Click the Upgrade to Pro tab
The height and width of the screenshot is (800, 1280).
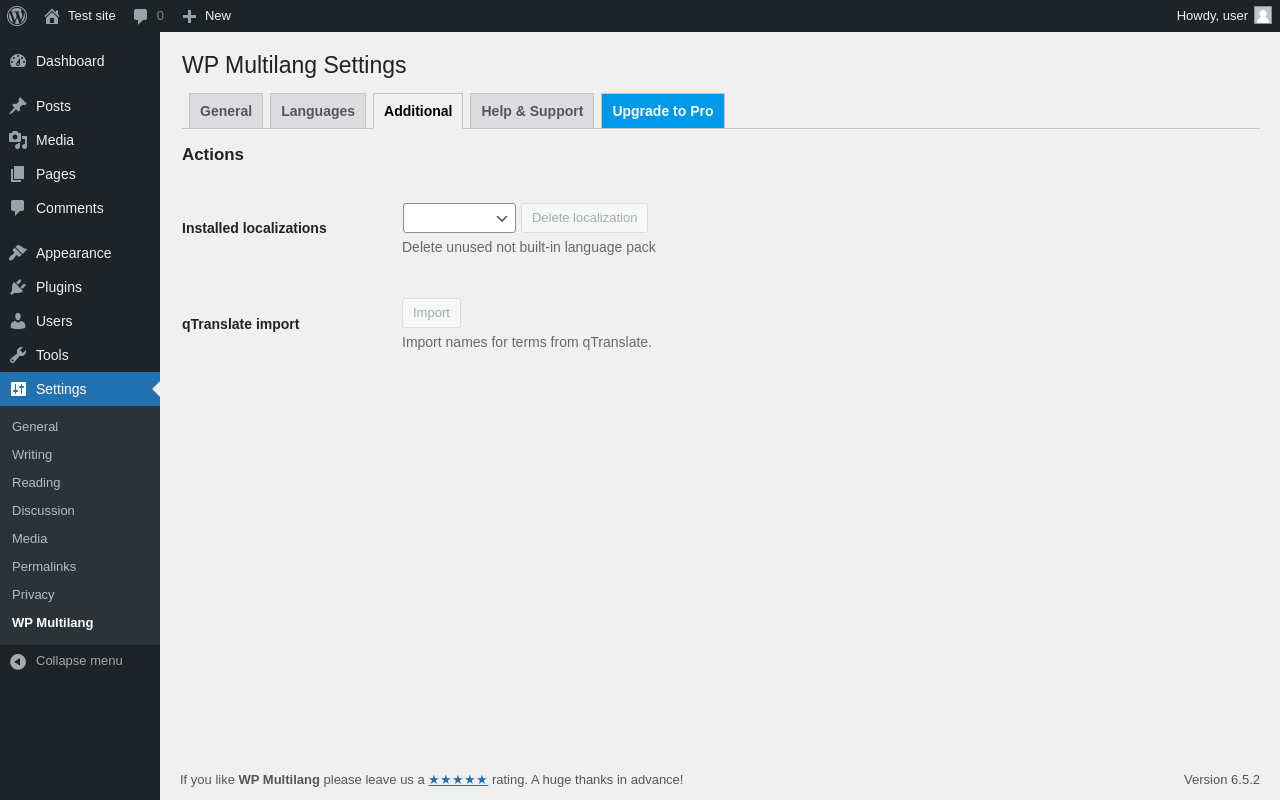(663, 111)
